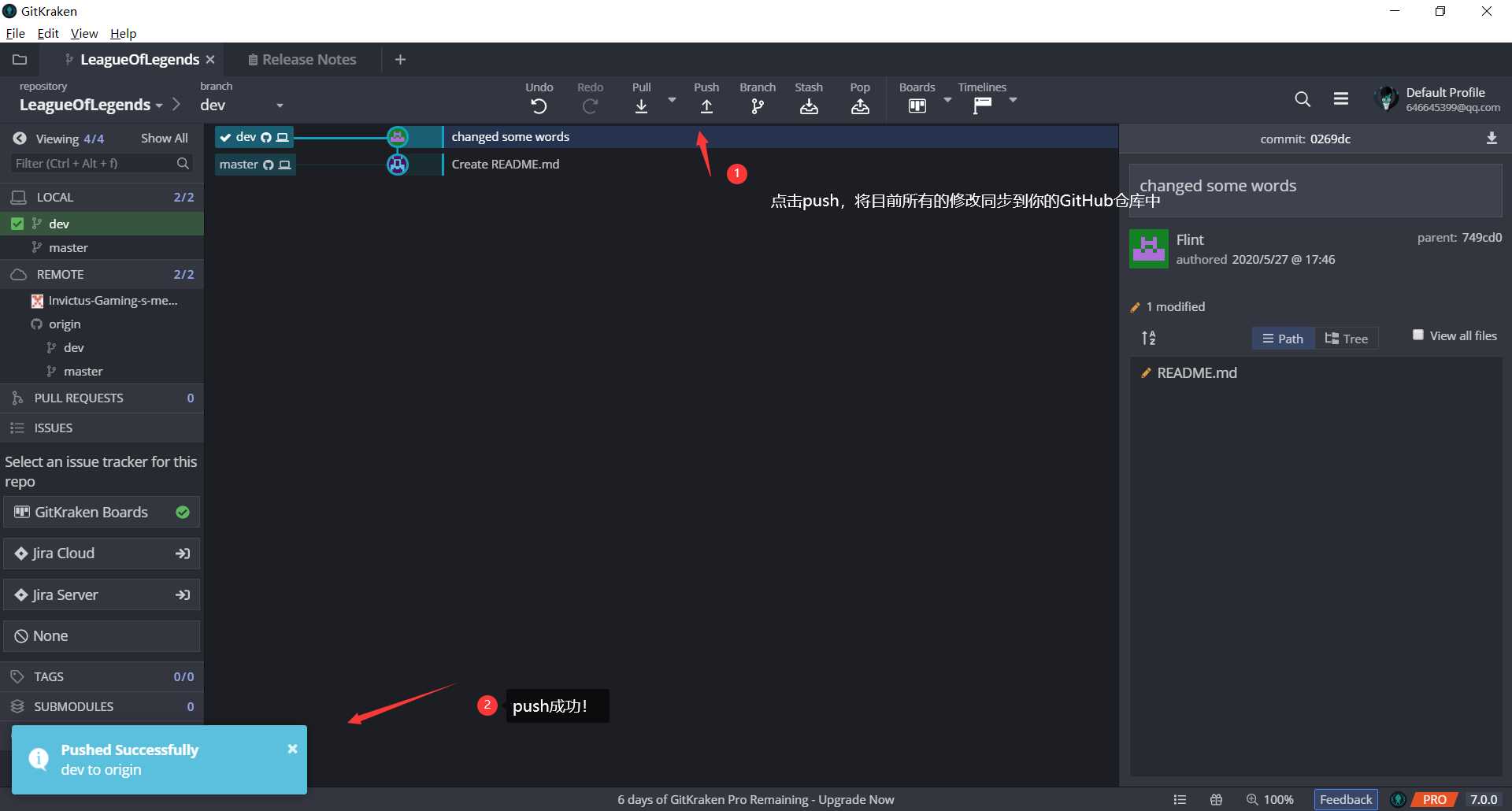Create a branch with the Branch icon
The height and width of the screenshot is (811, 1512).
tap(758, 106)
